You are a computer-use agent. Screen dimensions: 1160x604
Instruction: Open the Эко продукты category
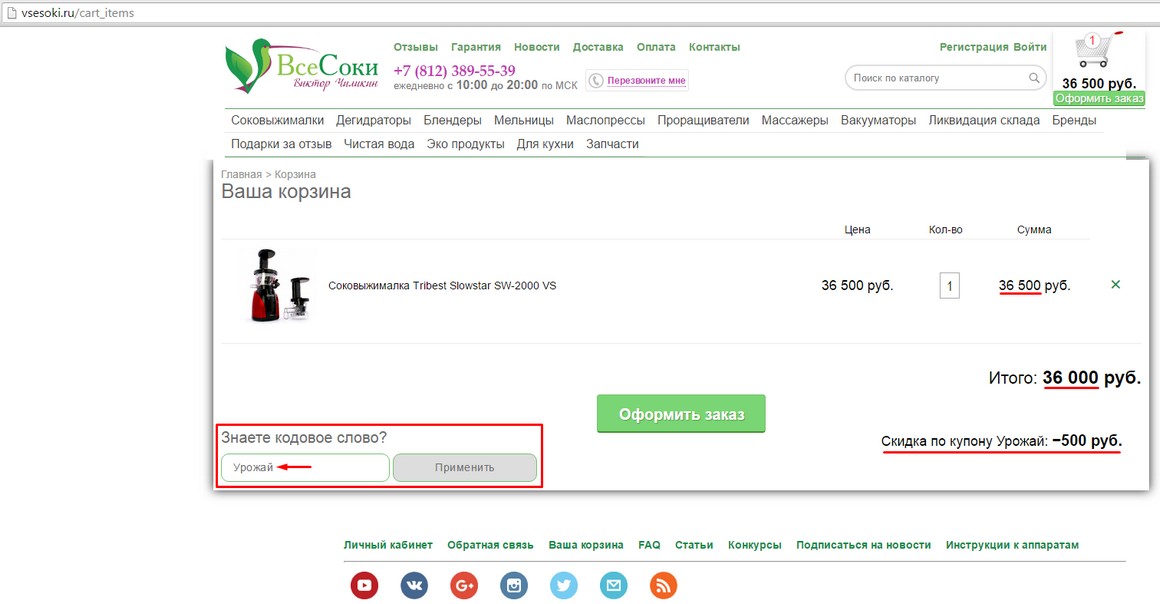[465, 144]
